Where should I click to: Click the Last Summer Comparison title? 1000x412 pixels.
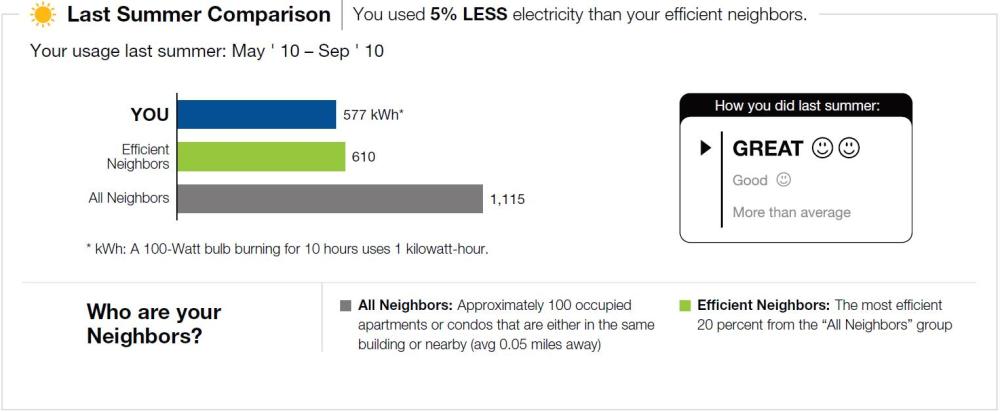[198, 15]
